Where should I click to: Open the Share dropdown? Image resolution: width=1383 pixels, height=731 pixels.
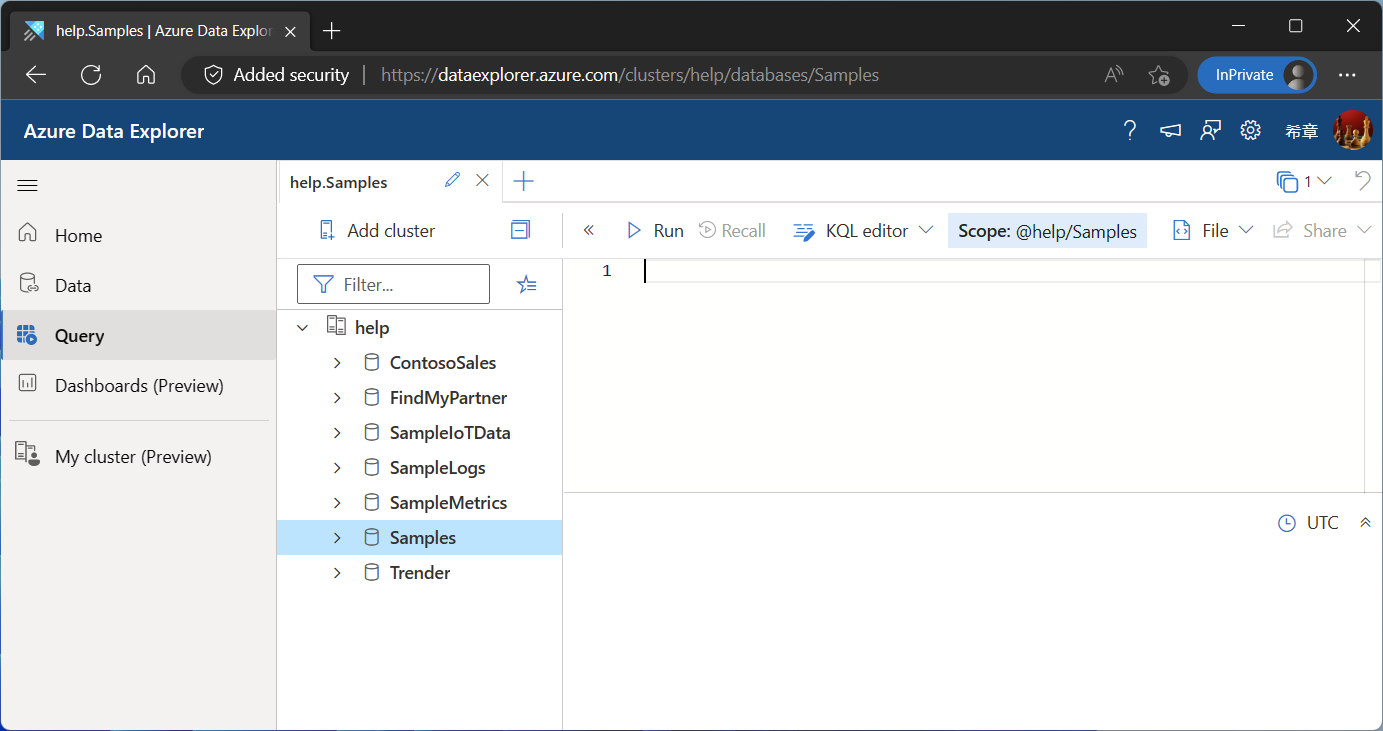coord(1323,230)
